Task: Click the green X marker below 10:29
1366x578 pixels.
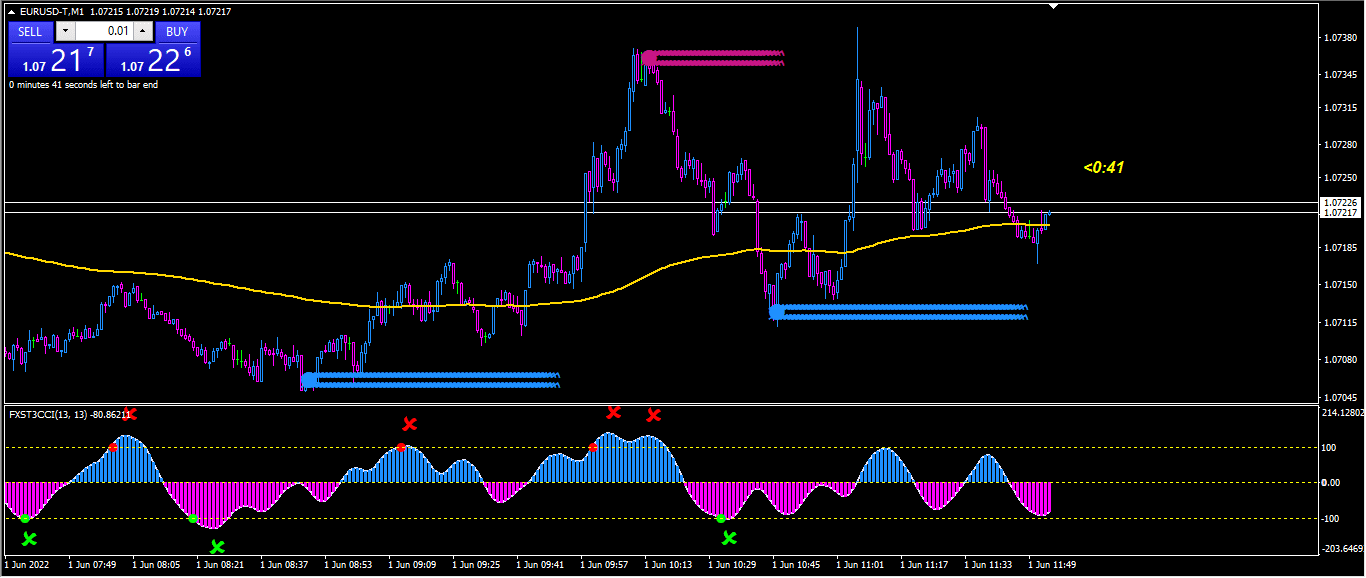Action: click(x=729, y=538)
